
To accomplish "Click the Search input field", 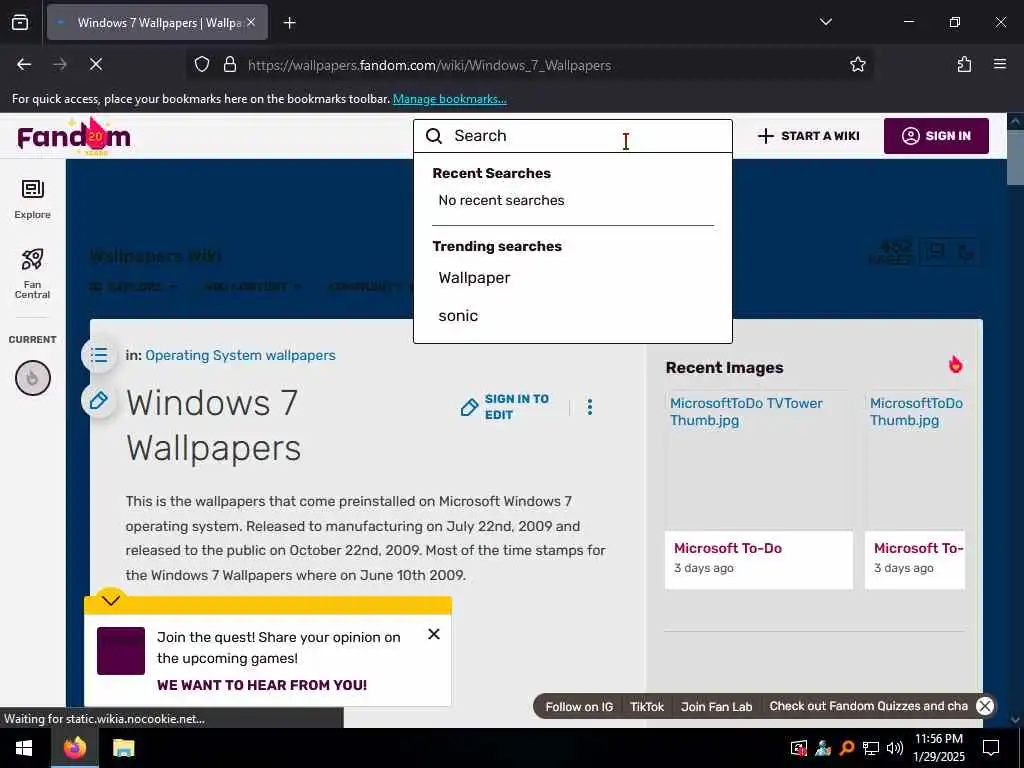I will [x=573, y=136].
